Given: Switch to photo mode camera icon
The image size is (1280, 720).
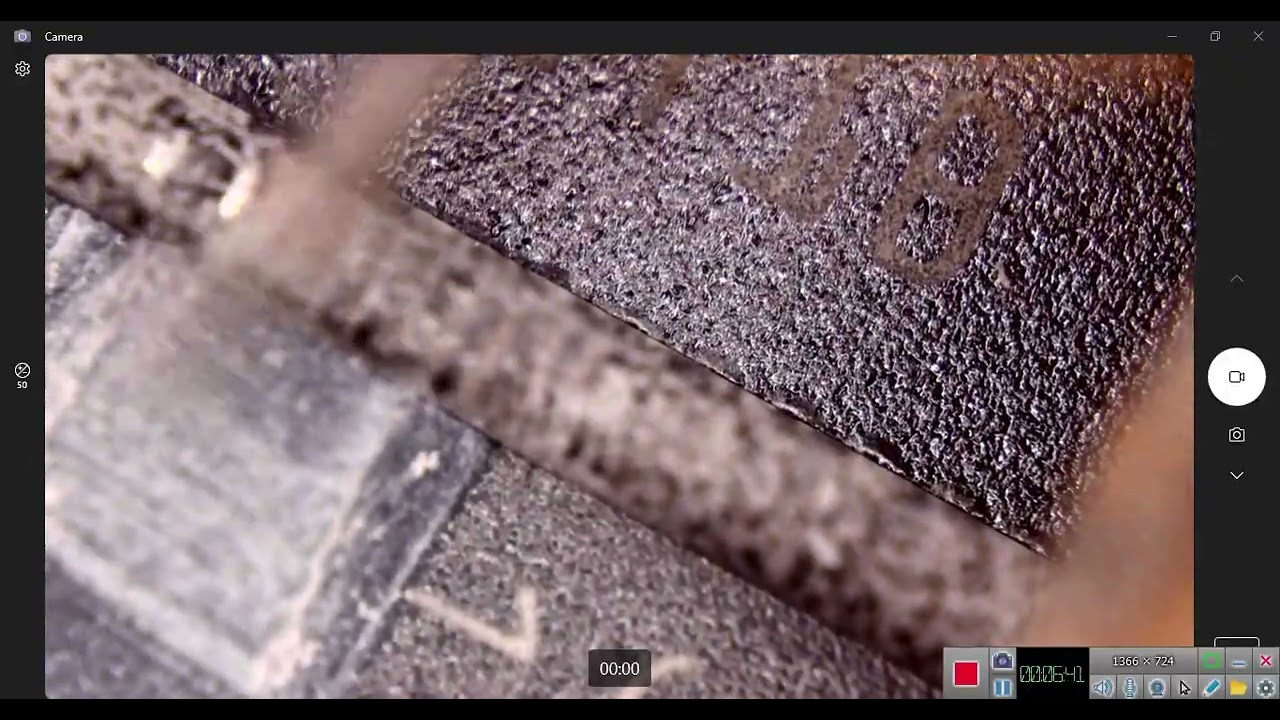Looking at the screenshot, I should point(1237,435).
